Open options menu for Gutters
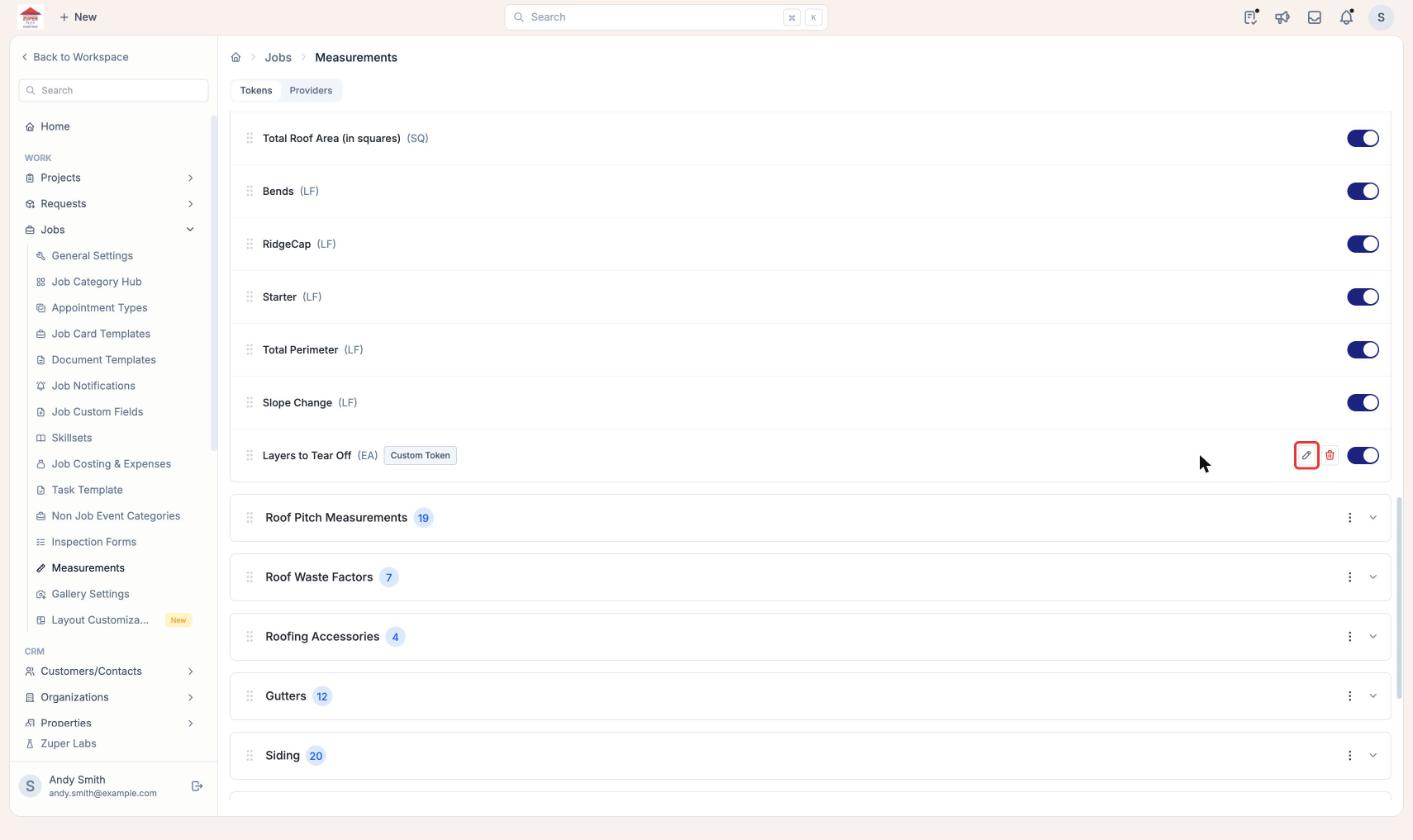 tap(1350, 696)
